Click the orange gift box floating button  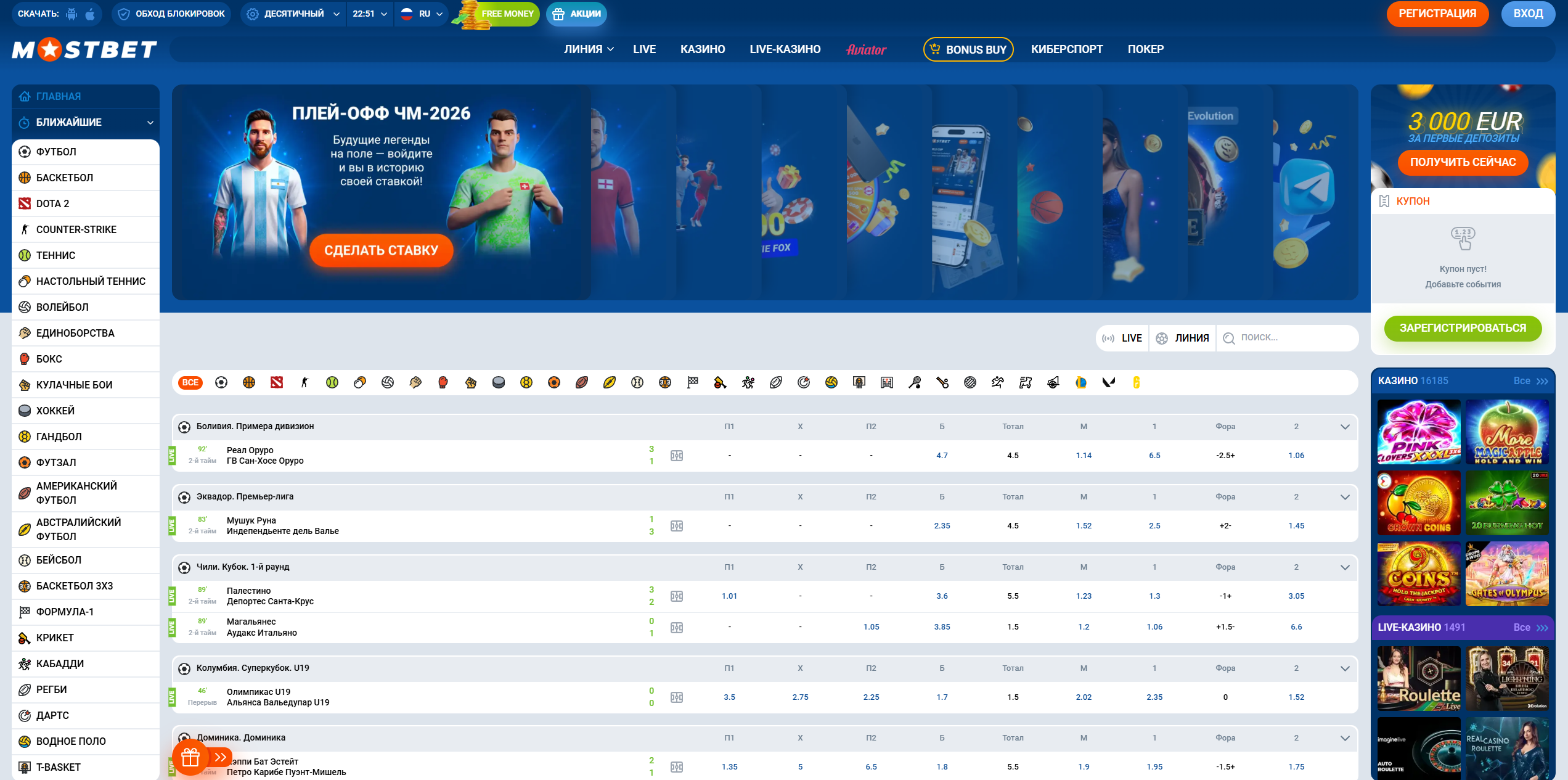coord(190,757)
